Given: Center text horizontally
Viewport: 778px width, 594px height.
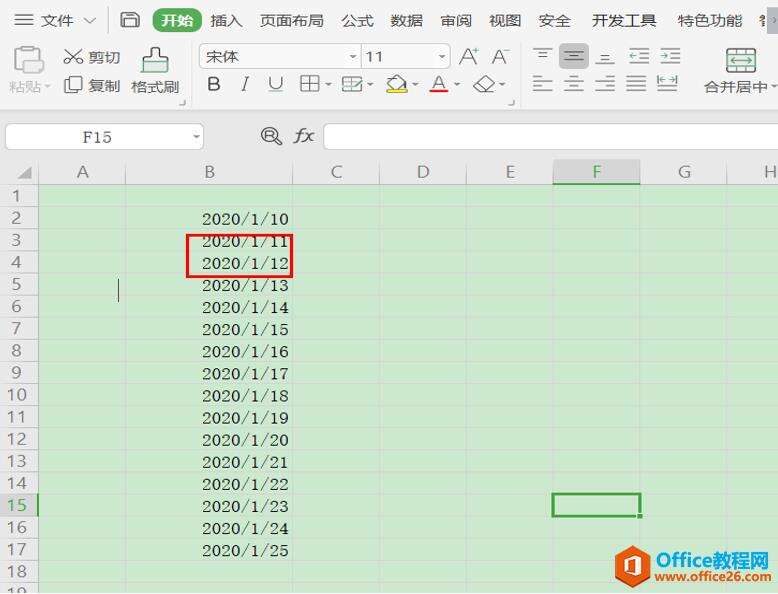Looking at the screenshot, I should point(574,84).
